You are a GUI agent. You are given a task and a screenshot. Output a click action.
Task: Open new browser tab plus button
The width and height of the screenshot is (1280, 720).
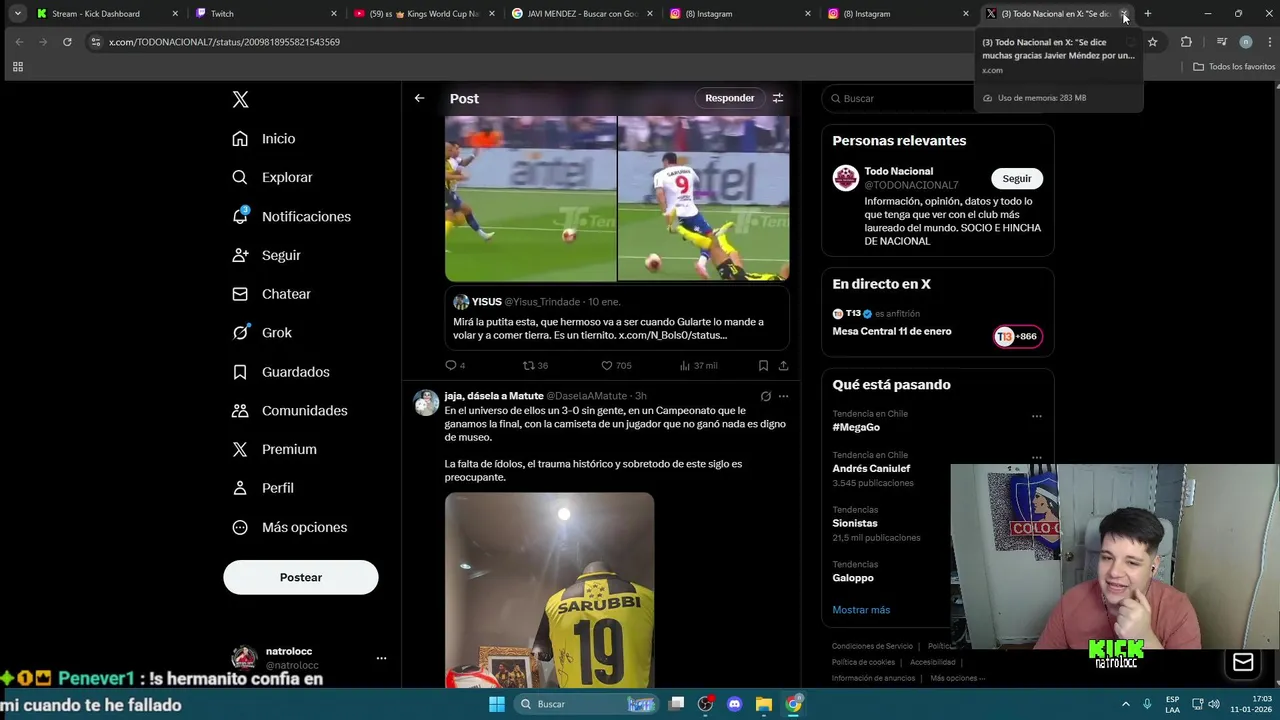(x=1147, y=14)
